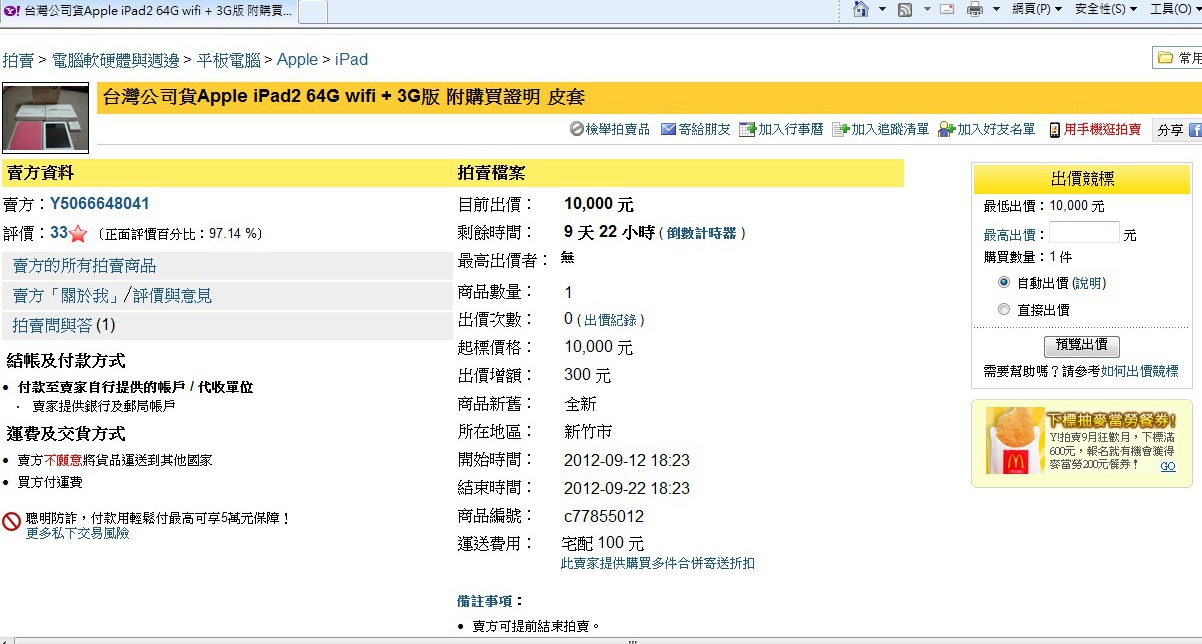Click the 寄給朋友 envelope icon
This screenshot has height=644, width=1202.
point(668,129)
